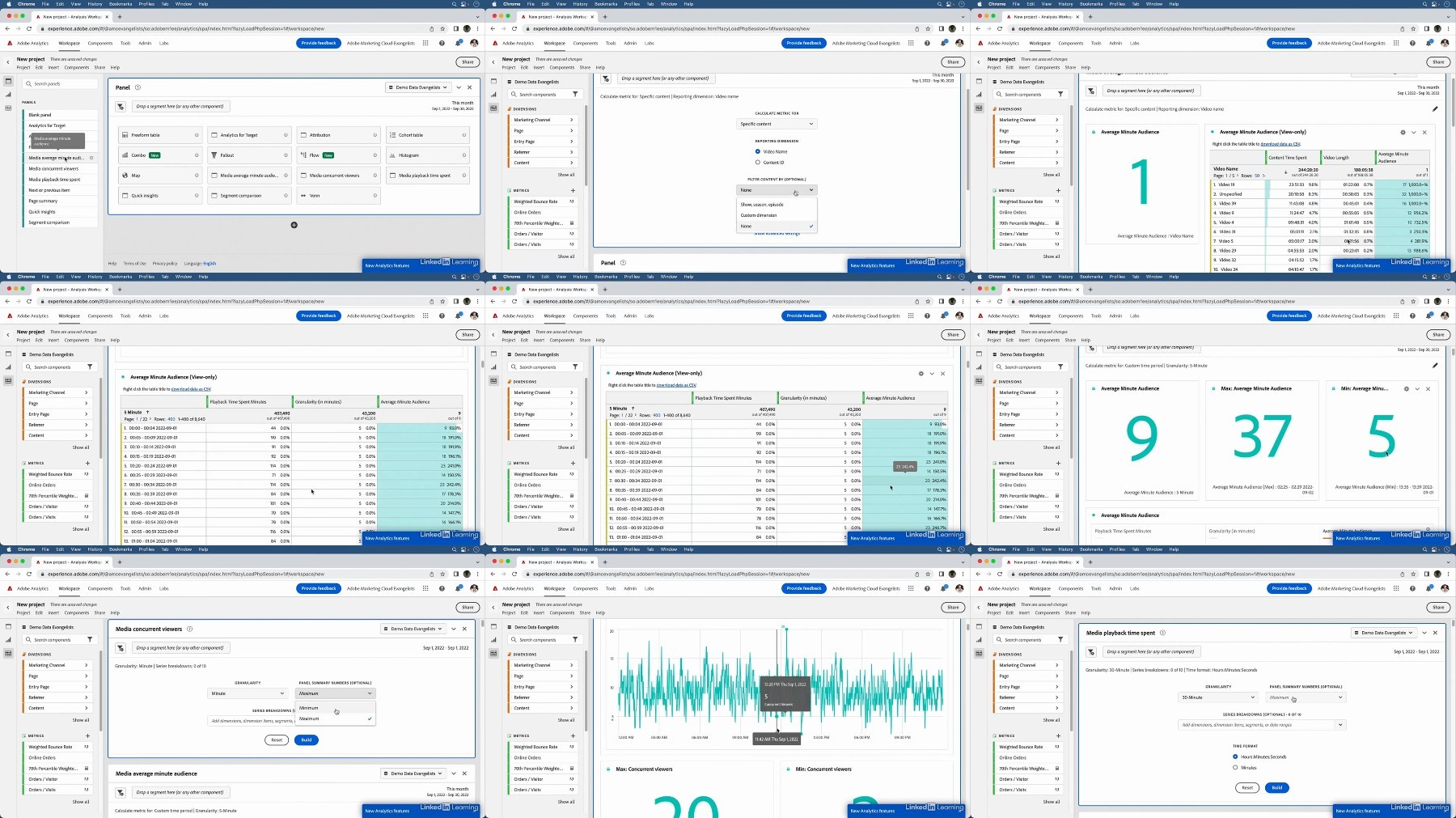Click series breakdowns field under the 30-Minute dropdown
The image size is (1456, 818).
tap(1262, 725)
